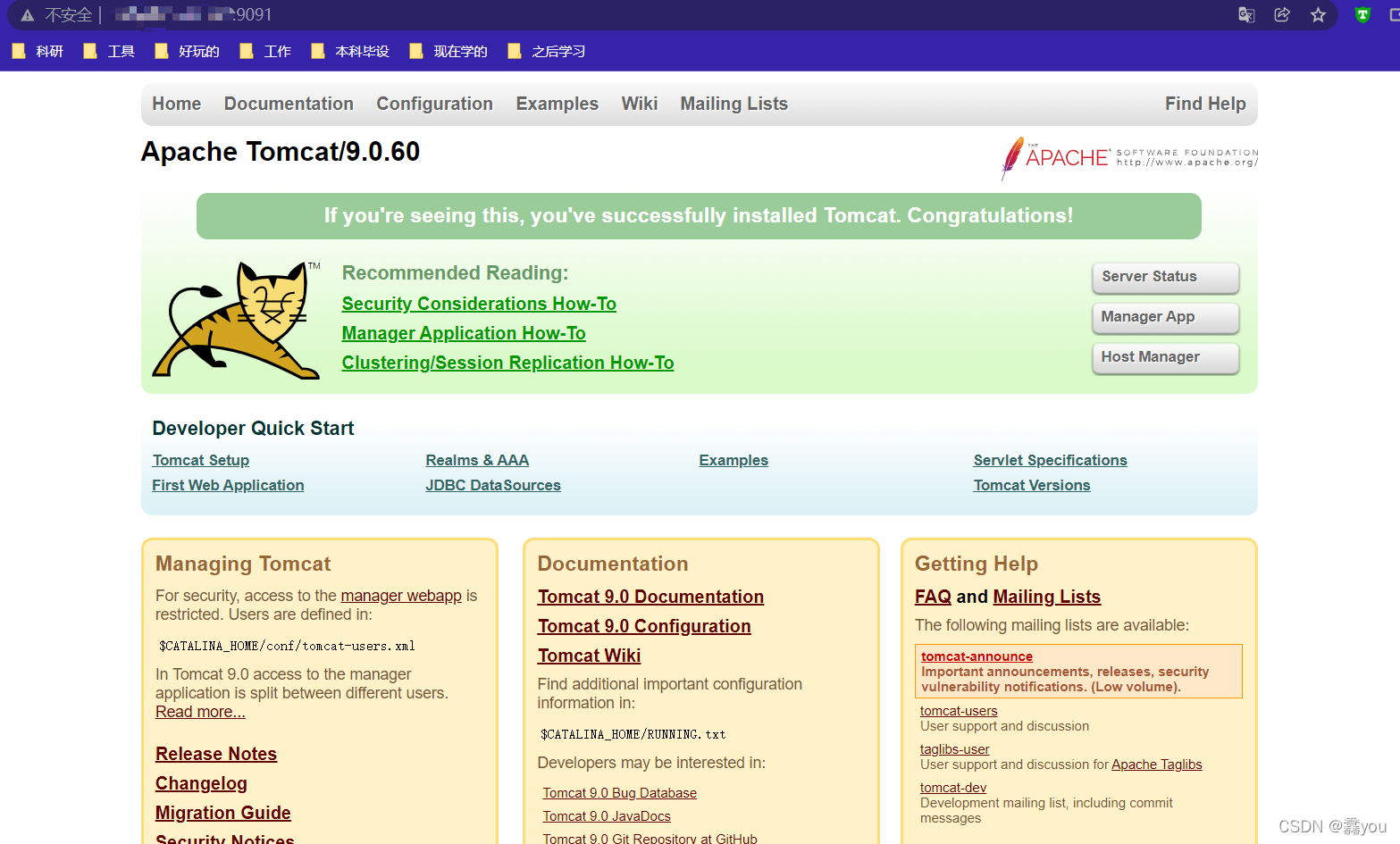This screenshot has width=1400, height=844.
Task: Open JDBC DataSources link
Action: pyautogui.click(x=493, y=485)
